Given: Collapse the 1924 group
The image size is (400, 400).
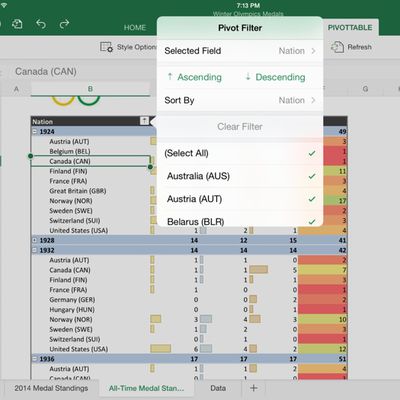Looking at the screenshot, I should [34, 131].
